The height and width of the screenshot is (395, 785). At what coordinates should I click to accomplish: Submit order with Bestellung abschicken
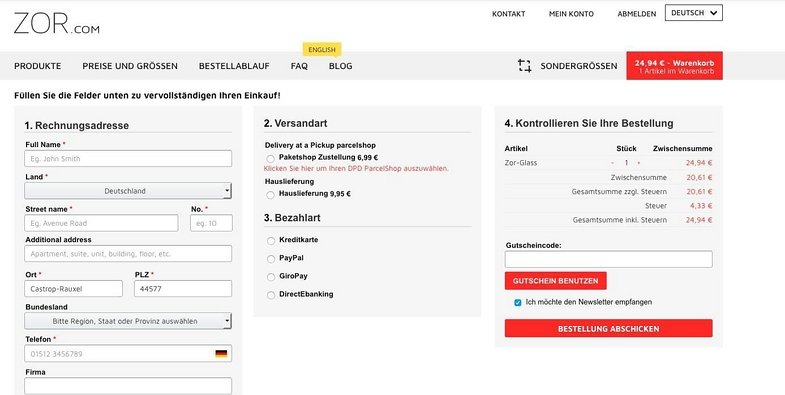[608, 328]
